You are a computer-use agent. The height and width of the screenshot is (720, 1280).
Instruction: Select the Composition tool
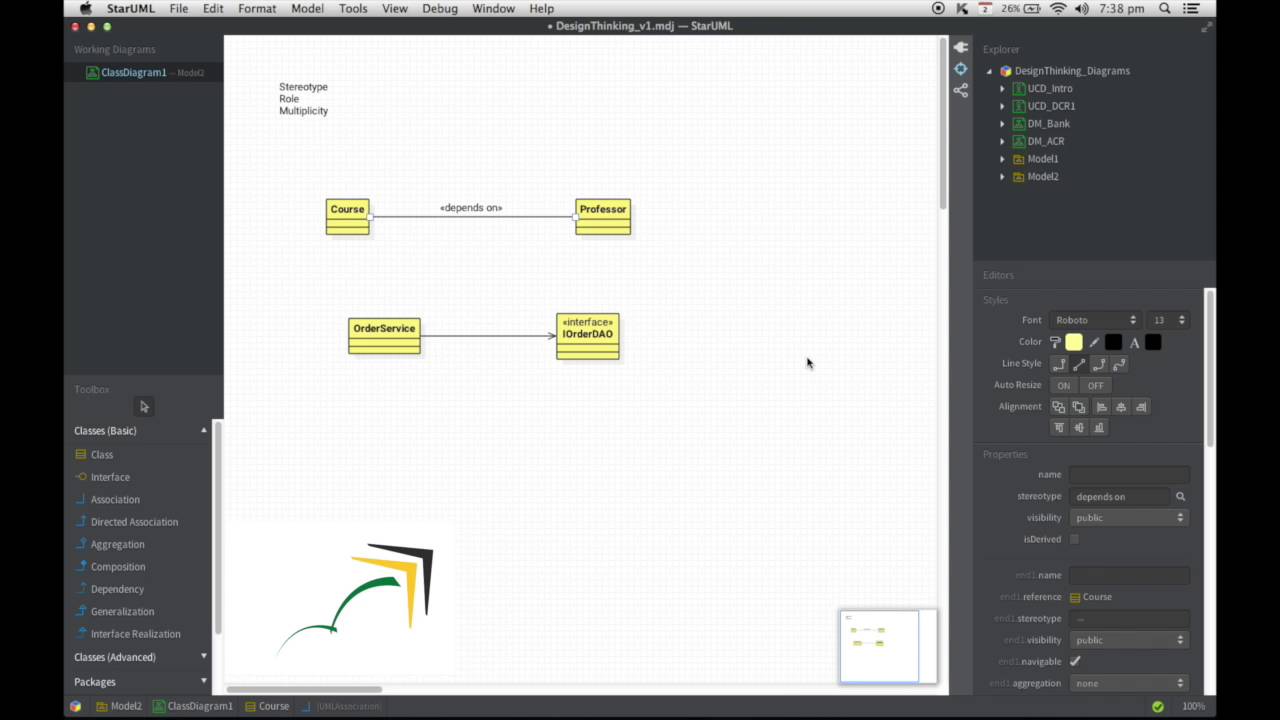[x=118, y=567]
